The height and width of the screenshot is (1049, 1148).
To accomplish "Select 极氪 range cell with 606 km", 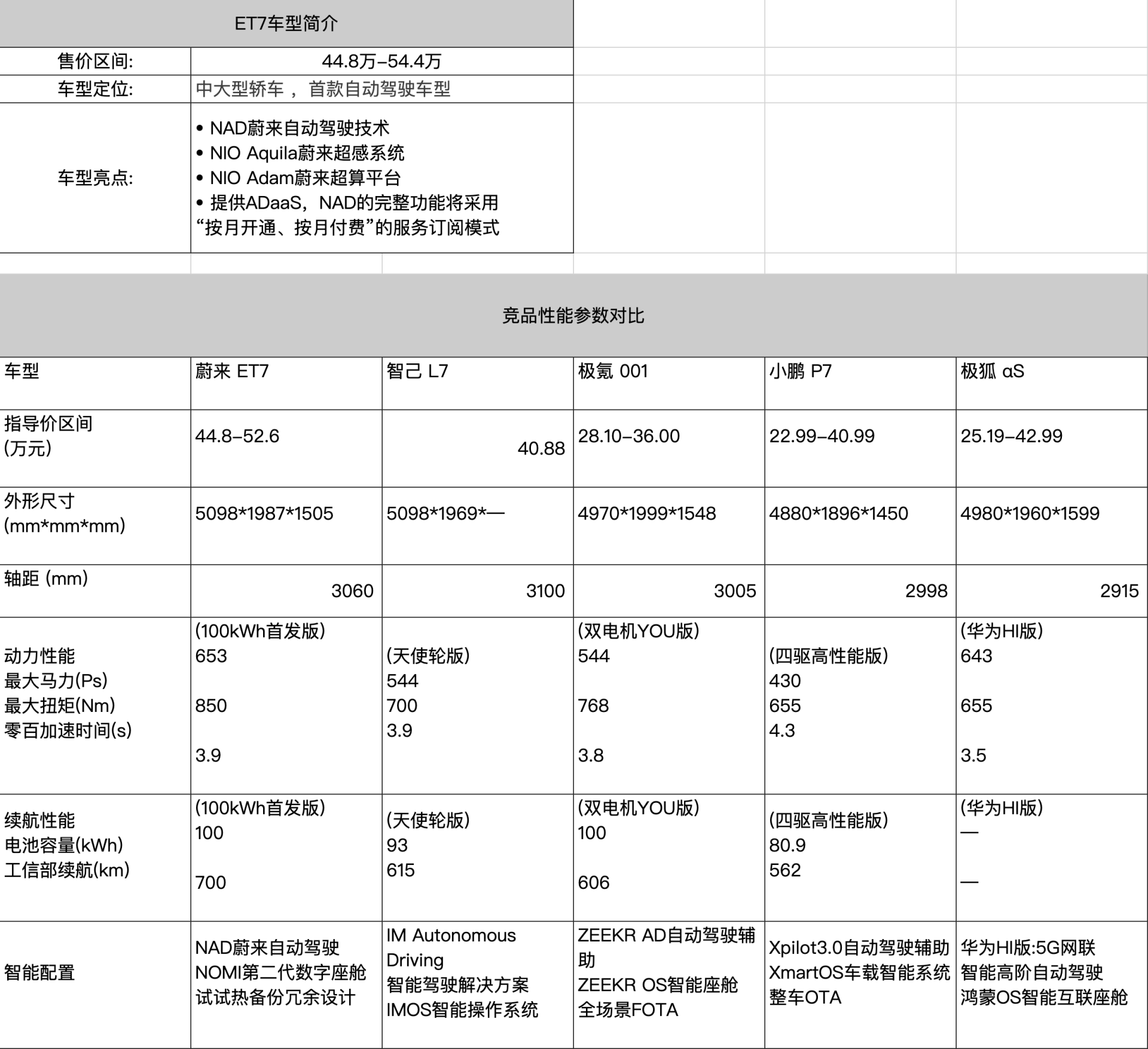I will pyautogui.click(x=669, y=858).
